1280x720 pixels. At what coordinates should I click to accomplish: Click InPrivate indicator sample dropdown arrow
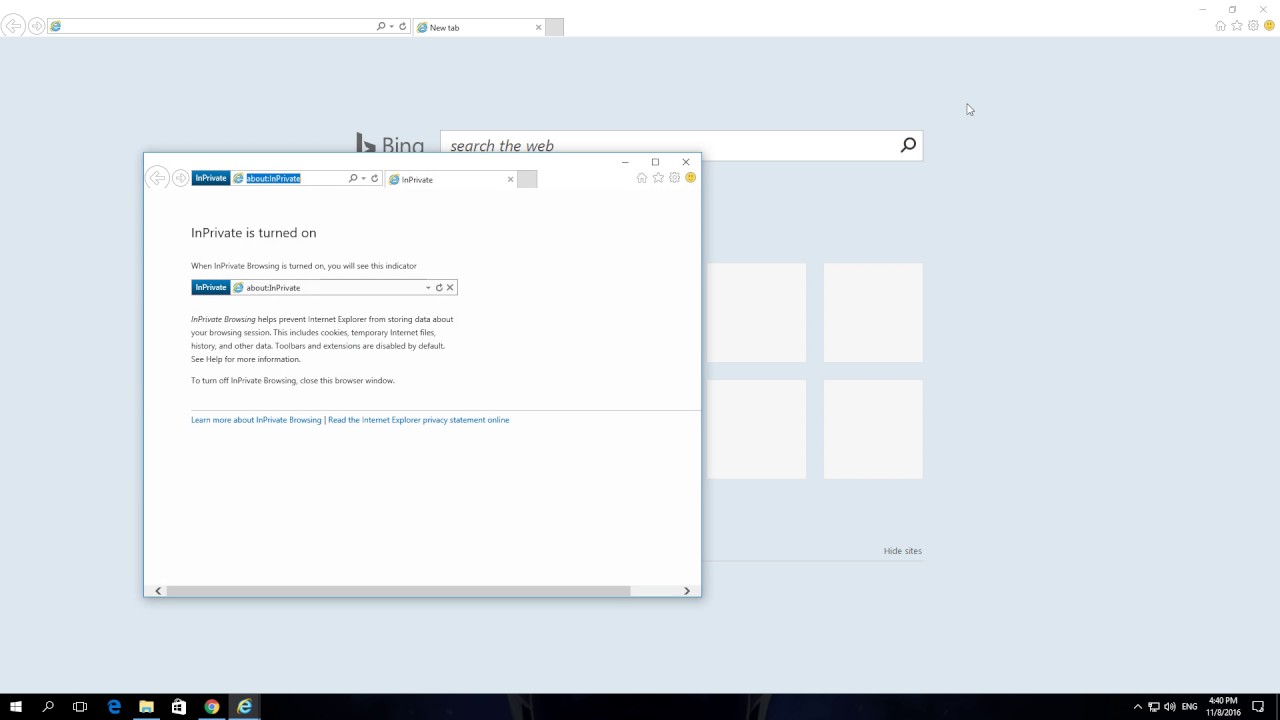pyautogui.click(x=428, y=288)
